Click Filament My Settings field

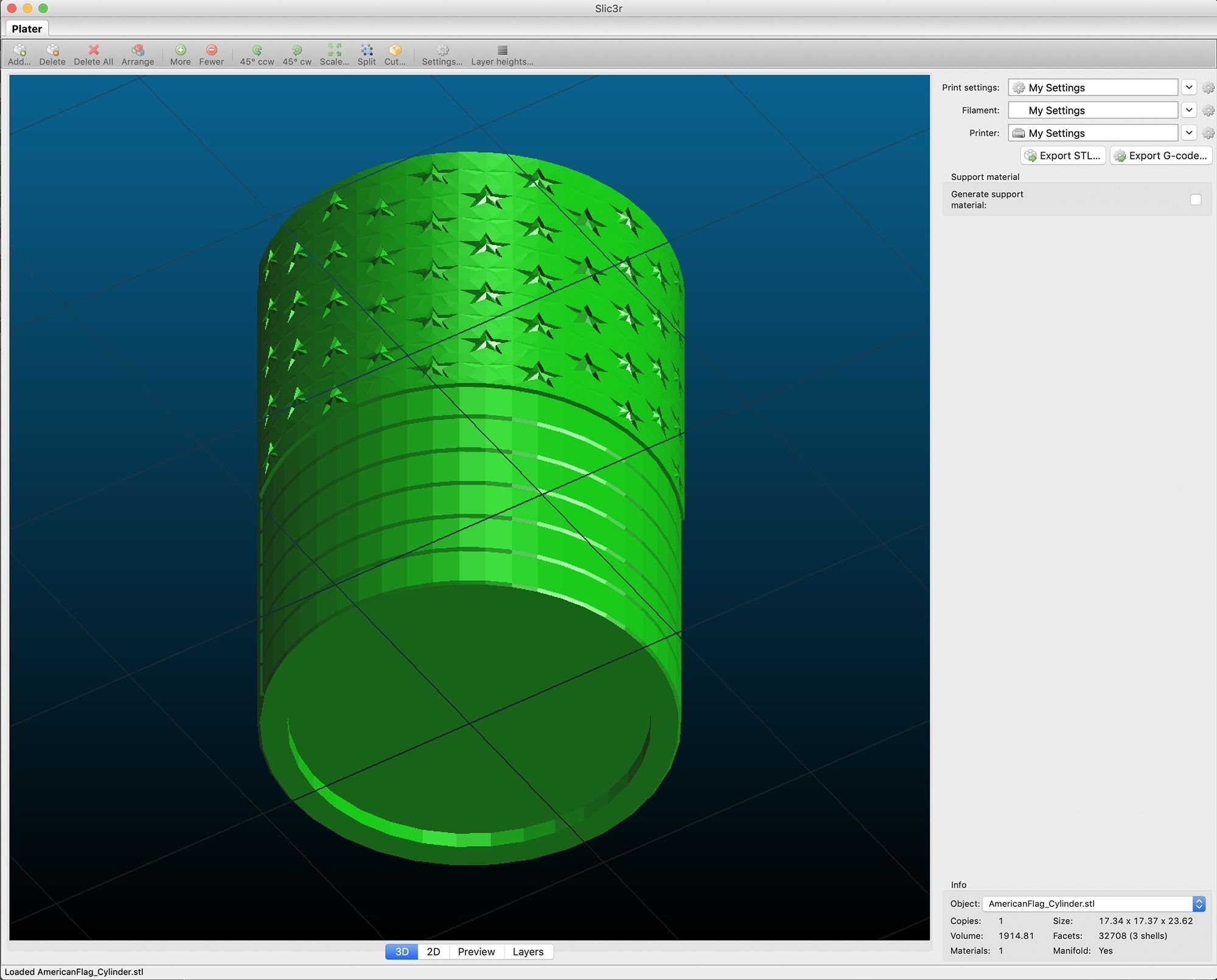tap(1093, 110)
